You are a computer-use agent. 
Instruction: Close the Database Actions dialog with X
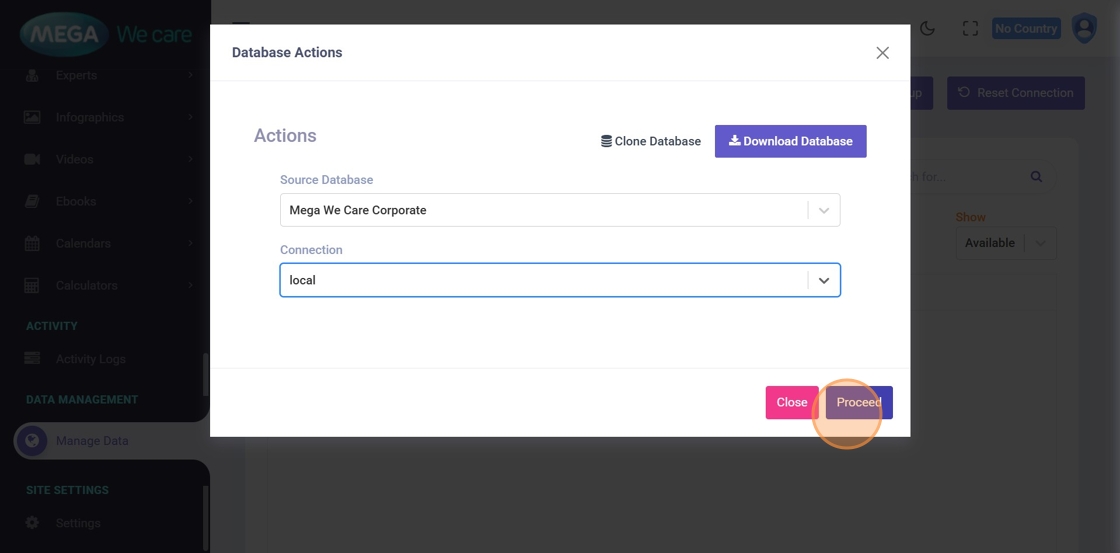(882, 53)
